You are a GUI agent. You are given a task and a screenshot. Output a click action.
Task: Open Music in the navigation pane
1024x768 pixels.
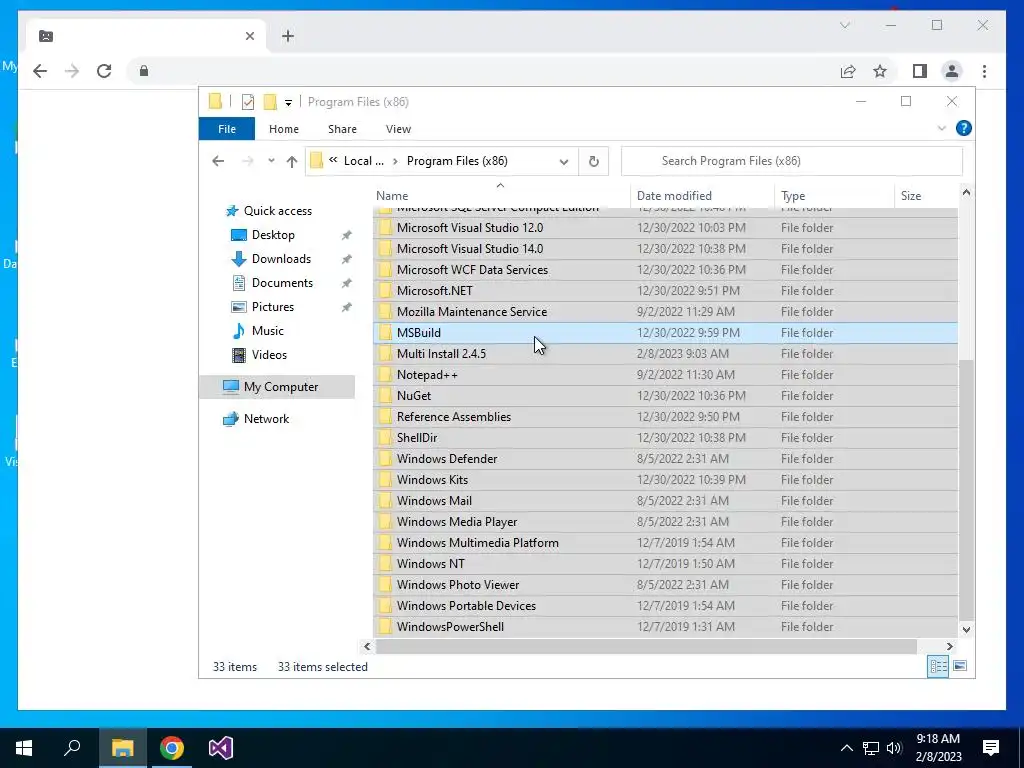click(268, 331)
